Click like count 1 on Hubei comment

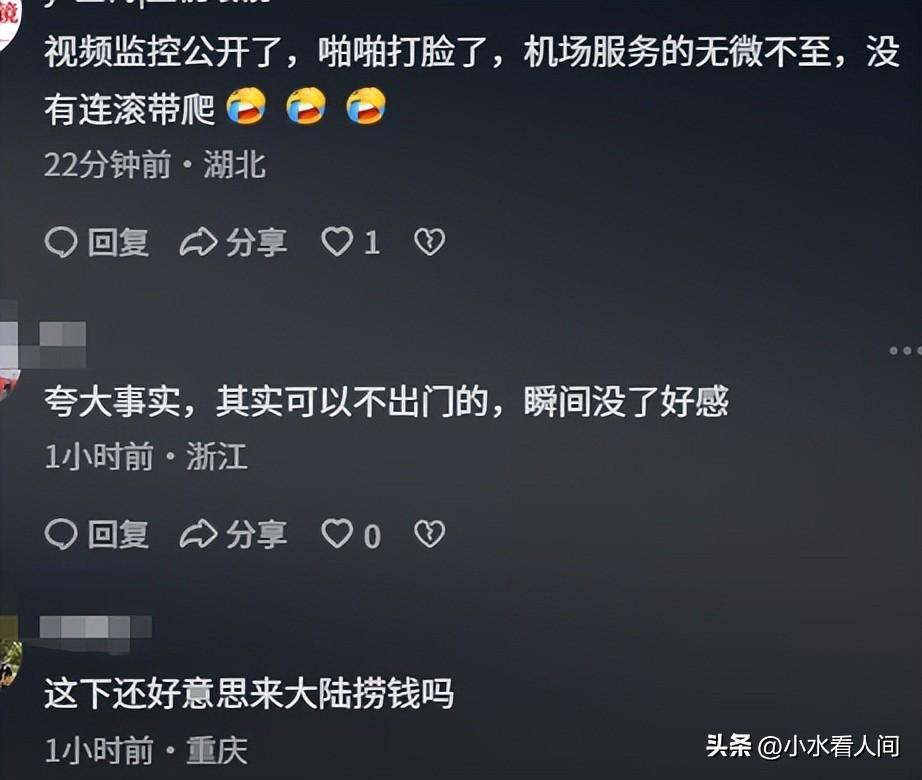(372, 242)
